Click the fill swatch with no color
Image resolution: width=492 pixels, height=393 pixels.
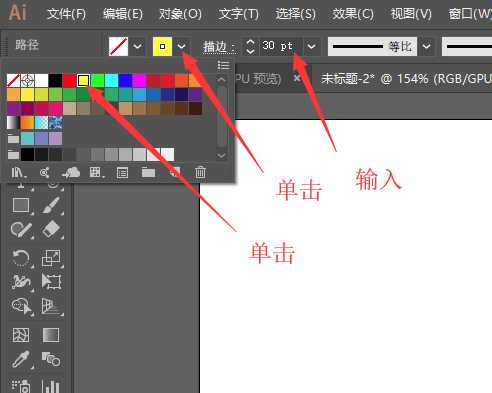pos(118,46)
